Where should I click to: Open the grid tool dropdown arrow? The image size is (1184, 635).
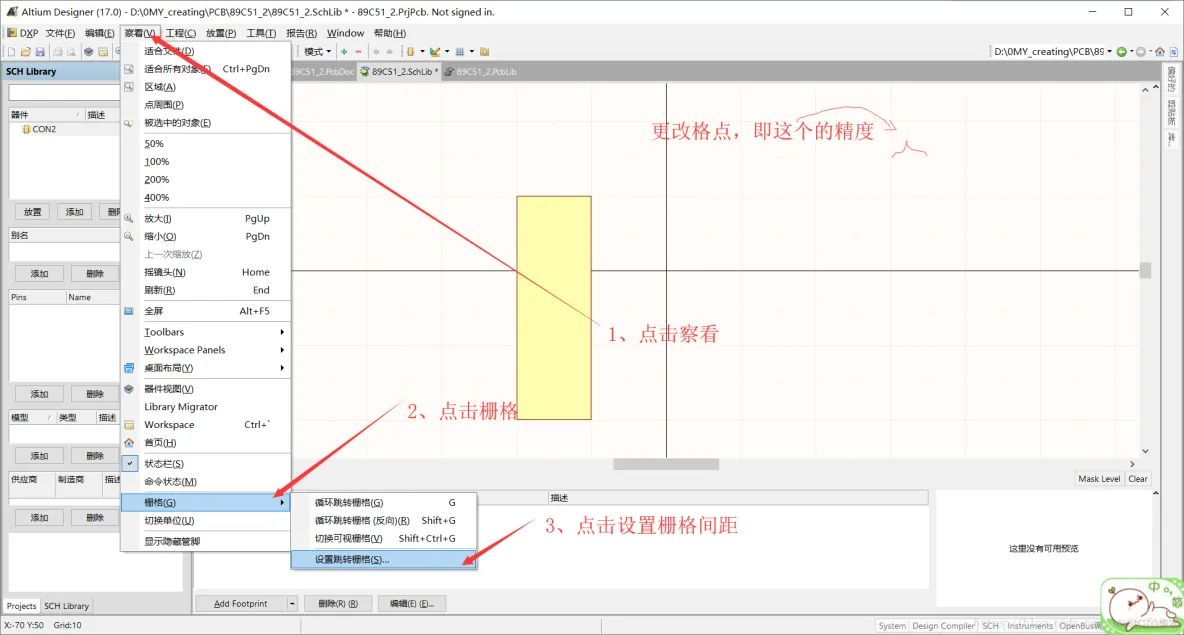pos(471,52)
